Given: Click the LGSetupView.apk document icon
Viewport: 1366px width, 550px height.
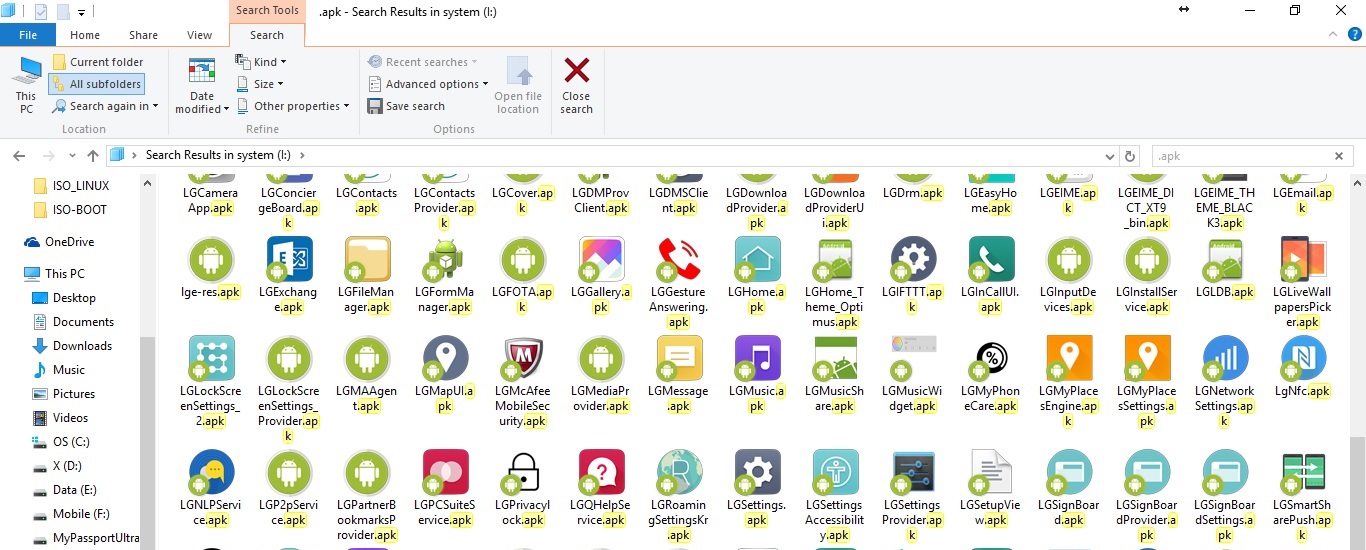Looking at the screenshot, I should pyautogui.click(x=991, y=472).
